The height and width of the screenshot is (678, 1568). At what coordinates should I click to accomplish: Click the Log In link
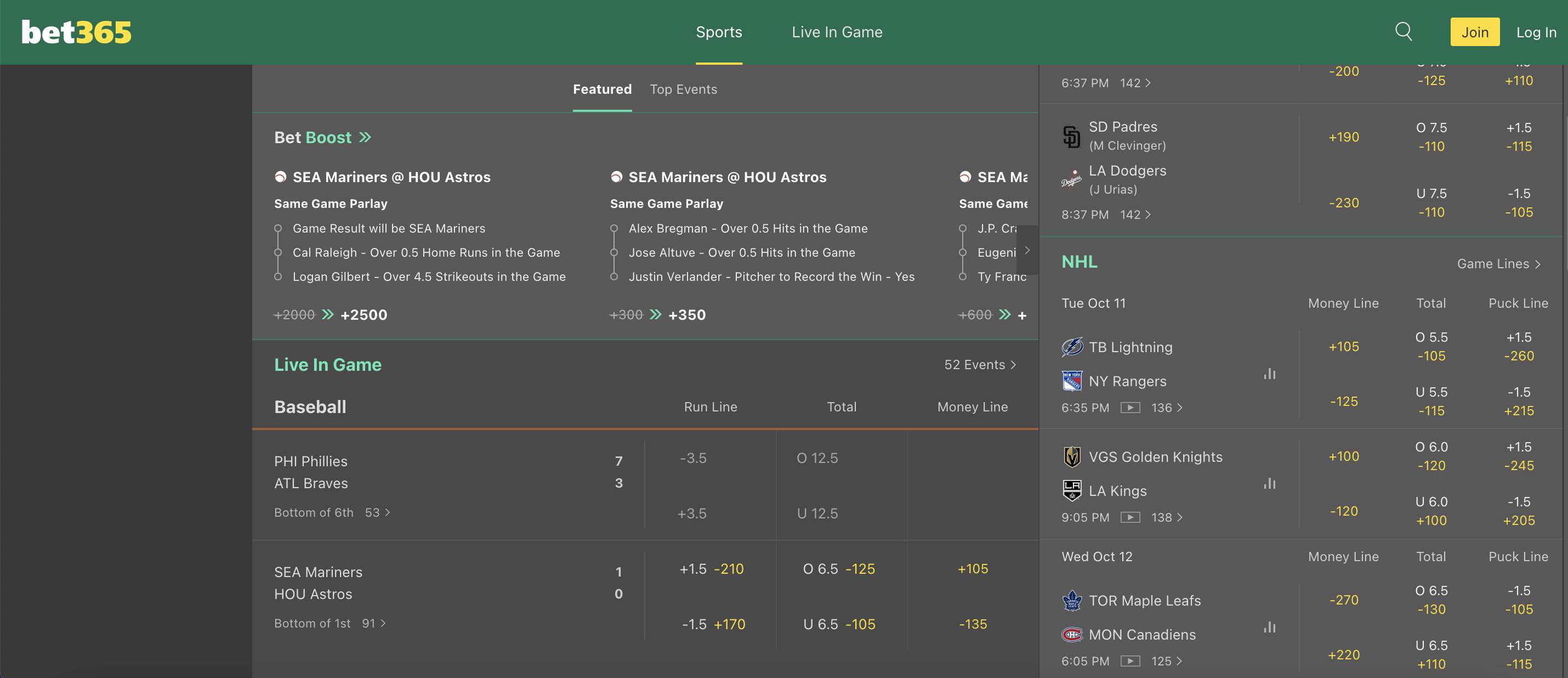point(1535,32)
